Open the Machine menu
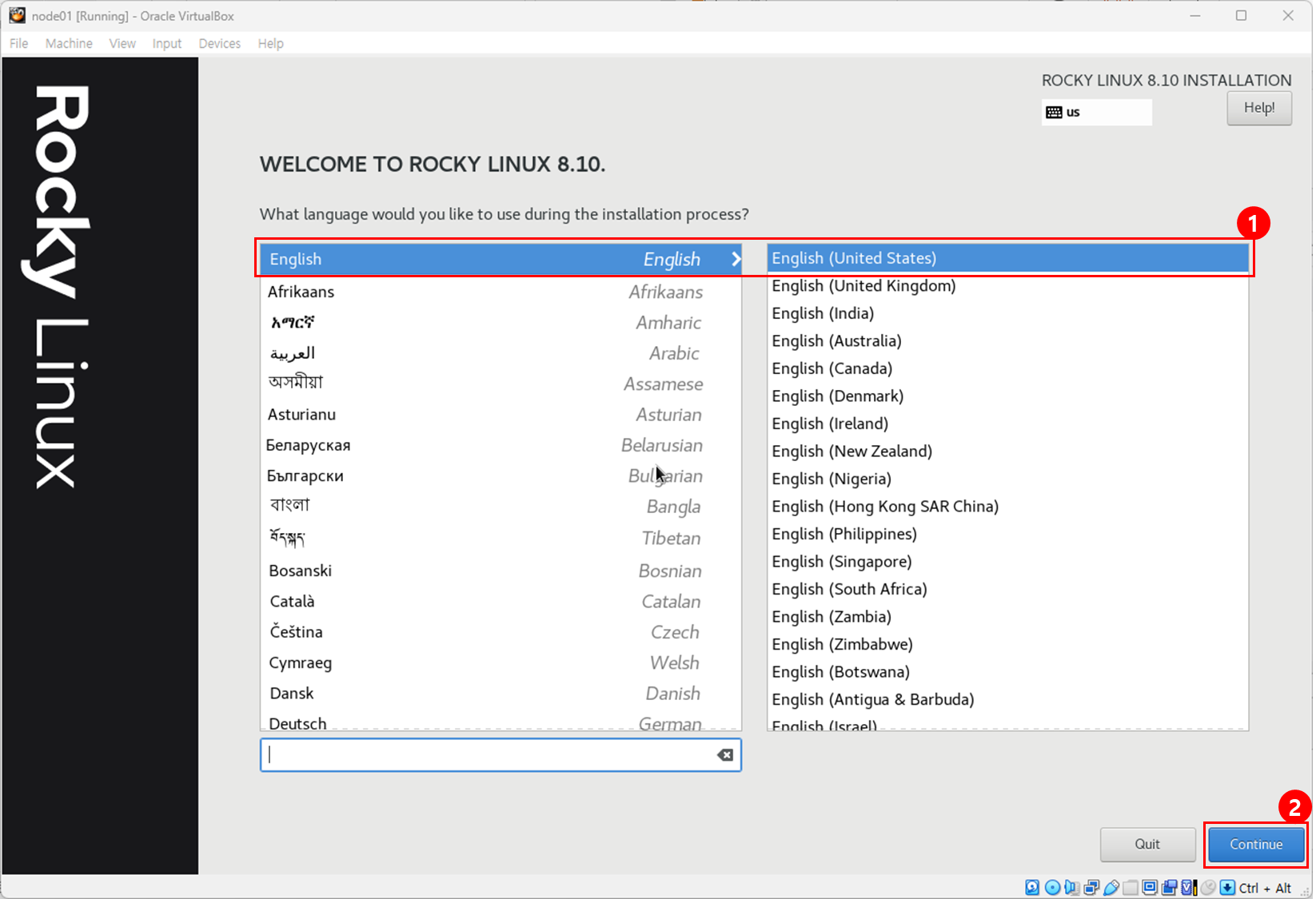 pos(69,43)
